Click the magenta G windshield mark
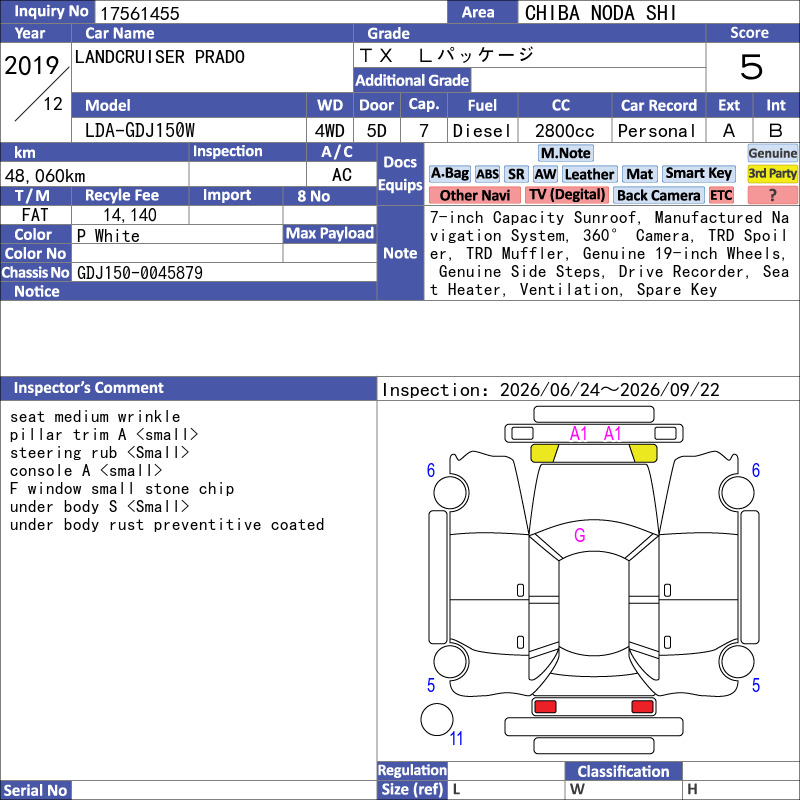 click(x=580, y=535)
